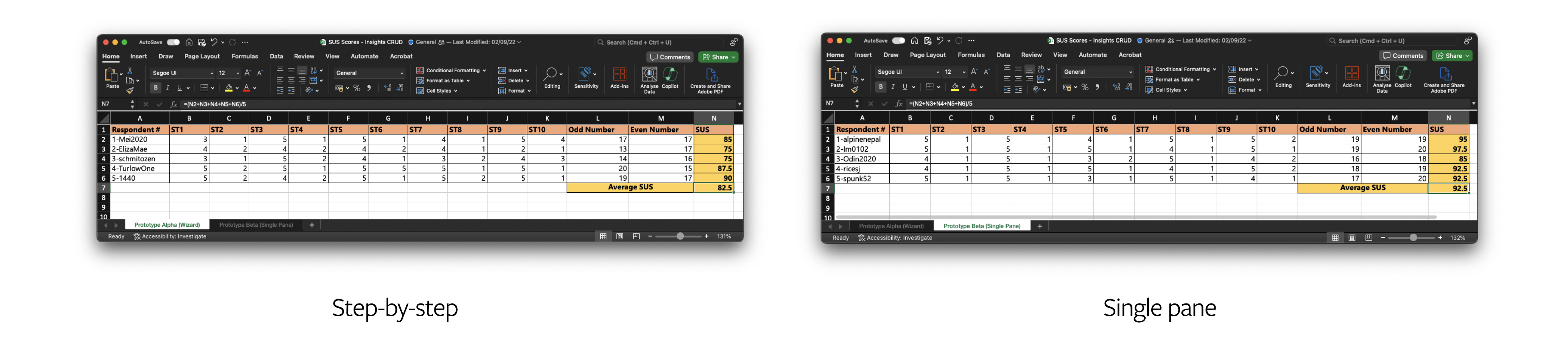Open General number format dropdown in left window
This screenshot has height=346, width=1568.
pyautogui.click(x=401, y=73)
